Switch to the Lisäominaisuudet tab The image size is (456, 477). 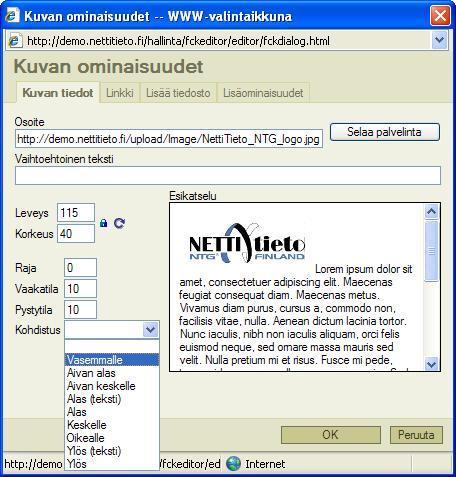263,93
